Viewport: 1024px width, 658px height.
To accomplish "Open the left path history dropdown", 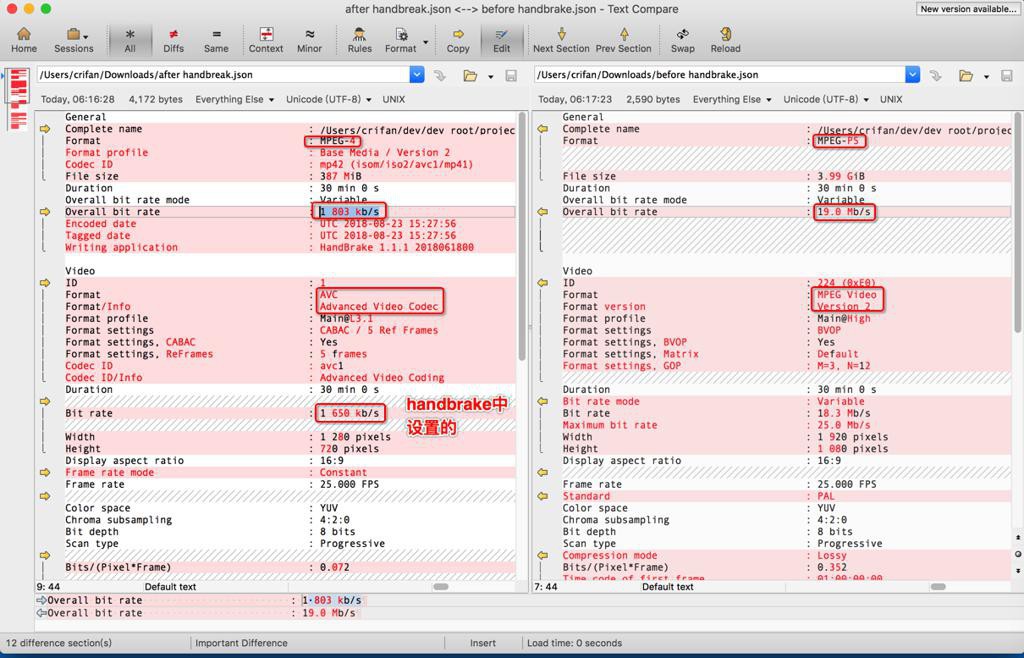I will point(417,74).
